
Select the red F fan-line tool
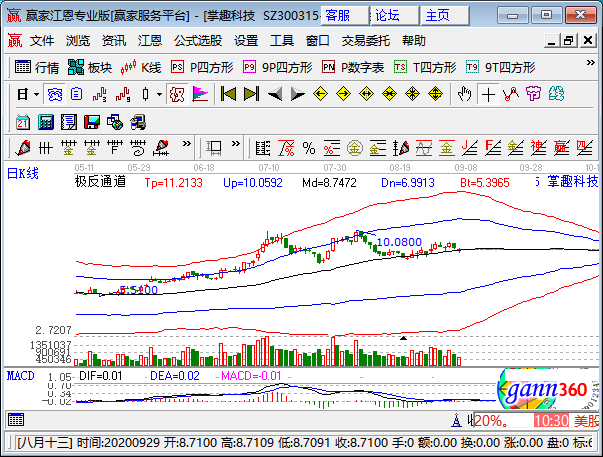click(493, 148)
